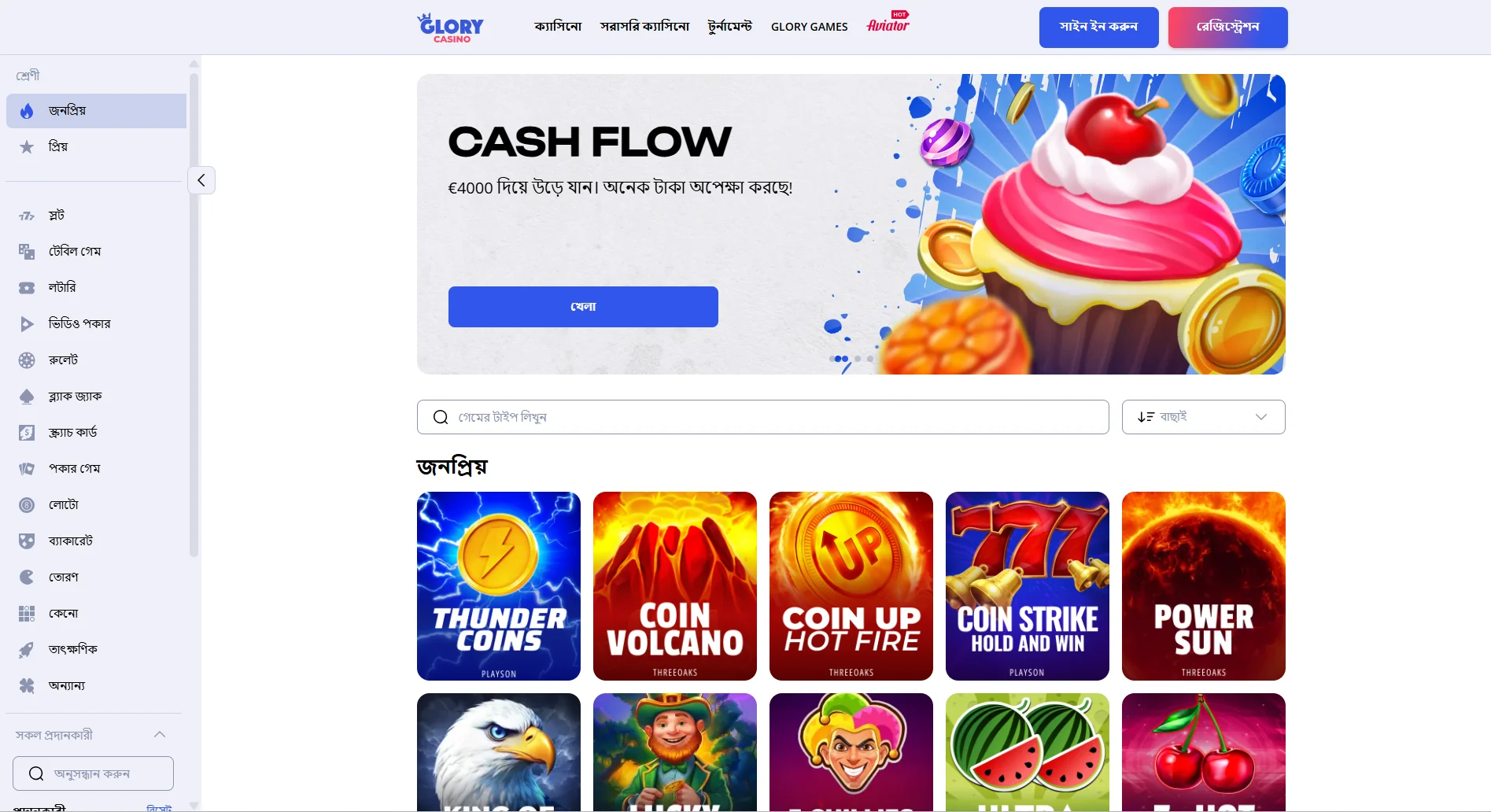Open the রুলেট roulette wheel icon
Screen dimensions: 1491x812
click(x=27, y=360)
